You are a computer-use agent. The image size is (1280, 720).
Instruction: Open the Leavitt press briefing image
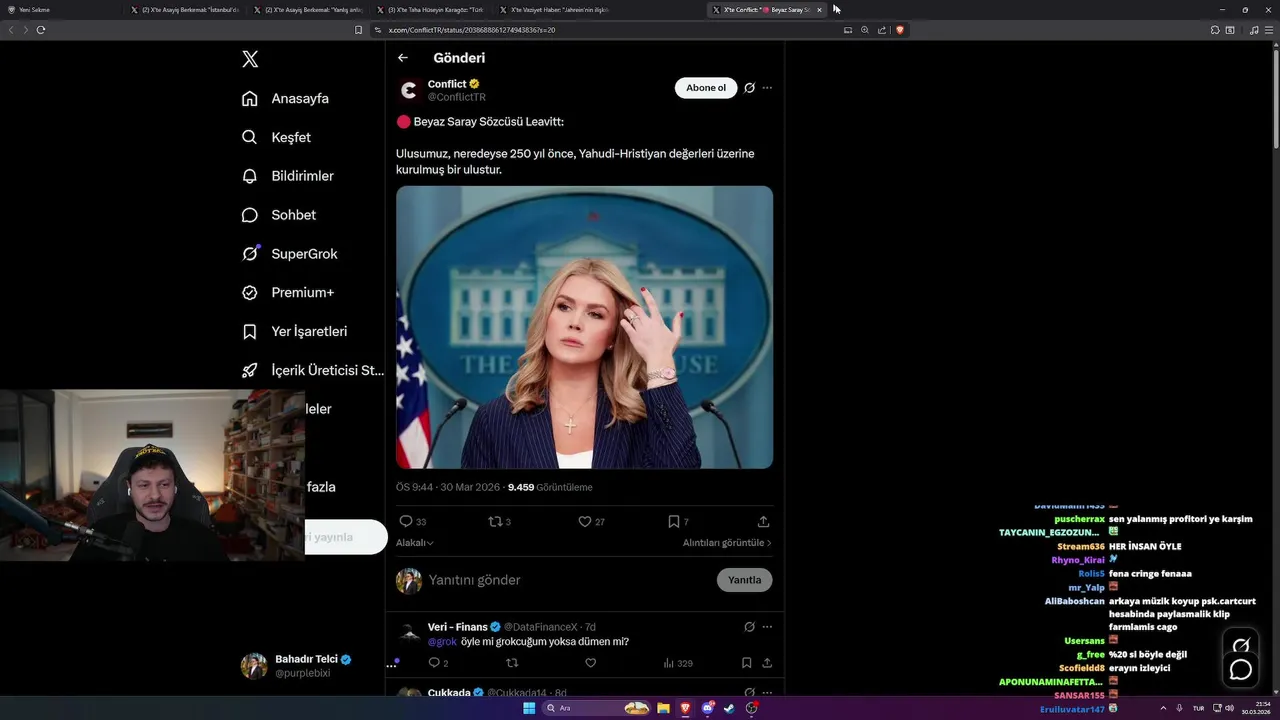click(x=584, y=327)
